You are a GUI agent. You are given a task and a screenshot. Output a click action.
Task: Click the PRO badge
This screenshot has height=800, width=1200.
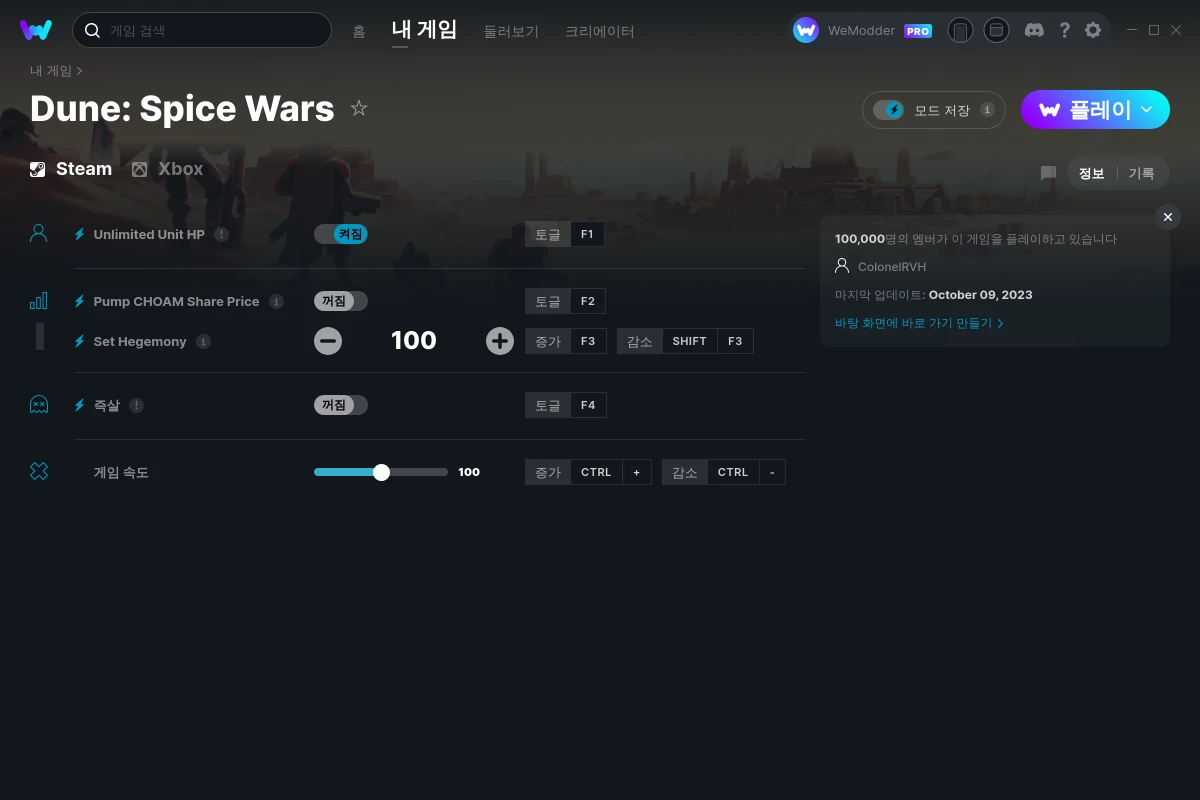(x=918, y=31)
